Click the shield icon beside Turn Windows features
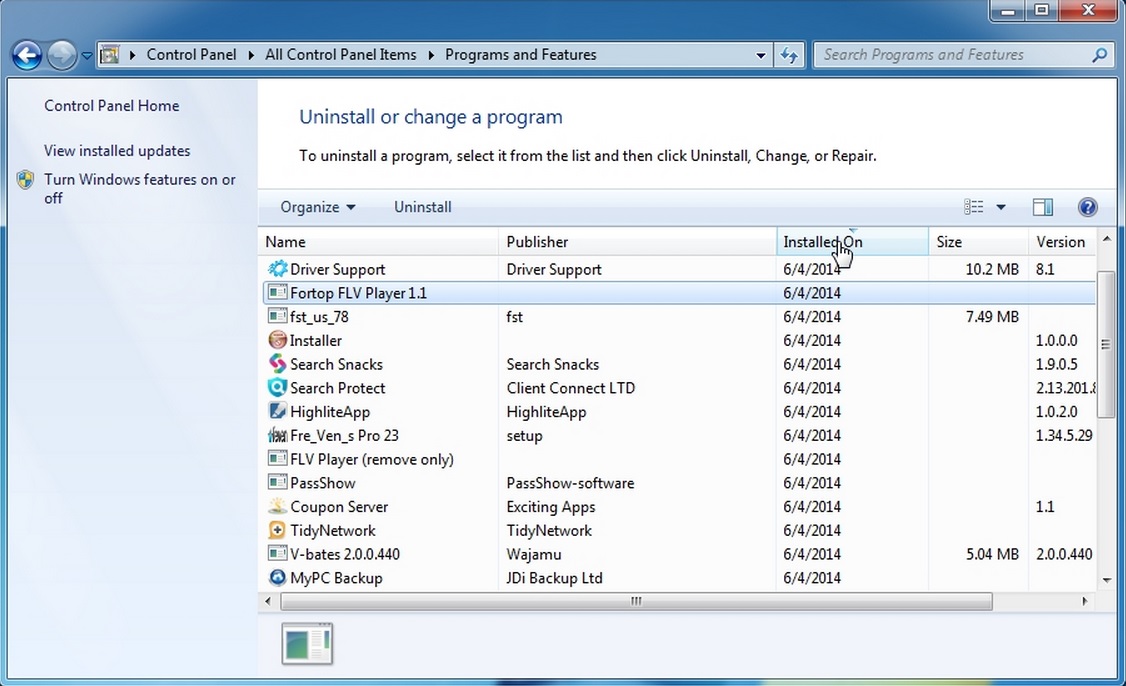 click(x=26, y=180)
